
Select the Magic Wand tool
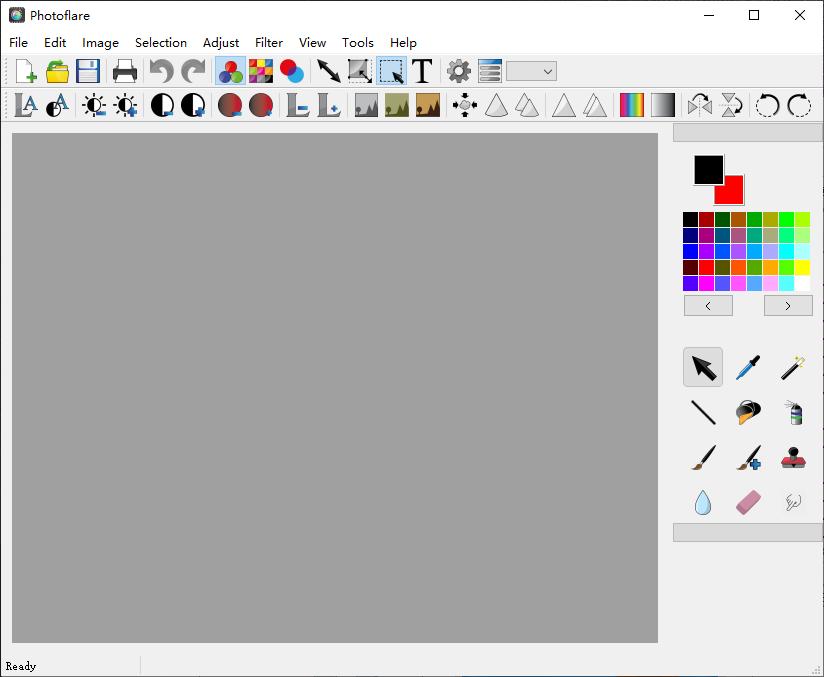tap(793, 367)
